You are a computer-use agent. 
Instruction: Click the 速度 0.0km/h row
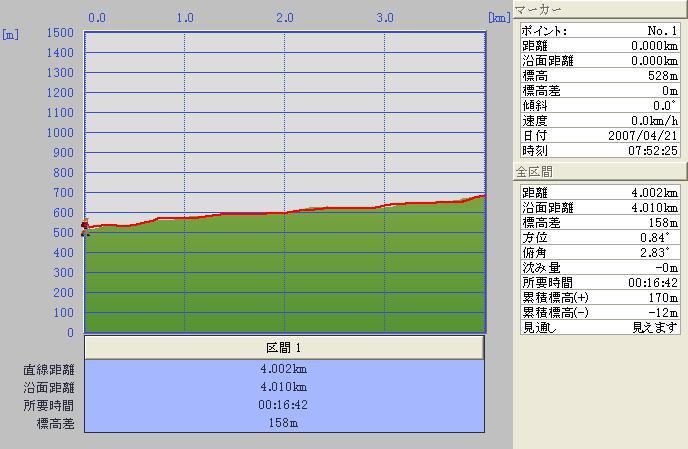pos(600,120)
